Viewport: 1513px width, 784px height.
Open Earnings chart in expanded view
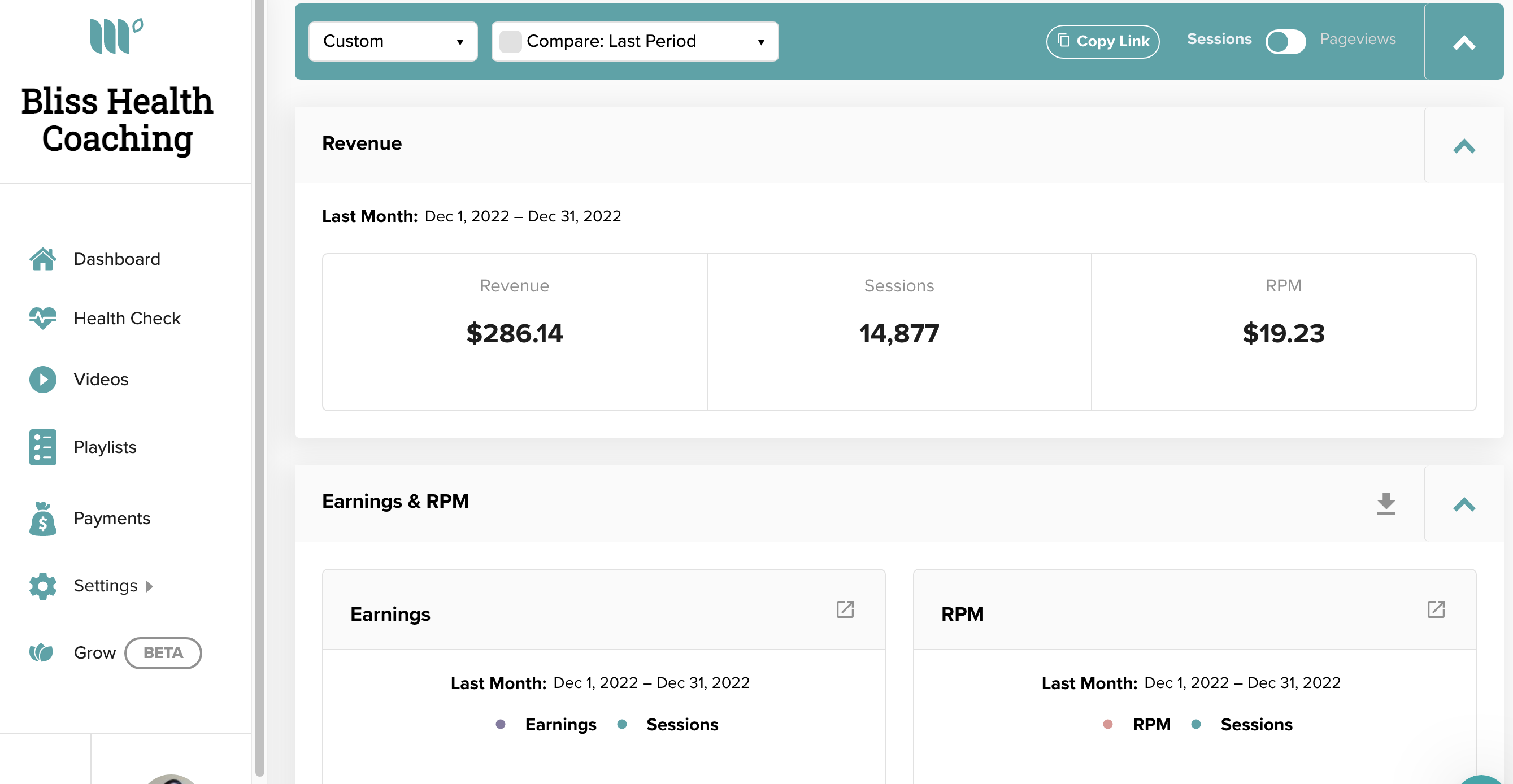(845, 609)
